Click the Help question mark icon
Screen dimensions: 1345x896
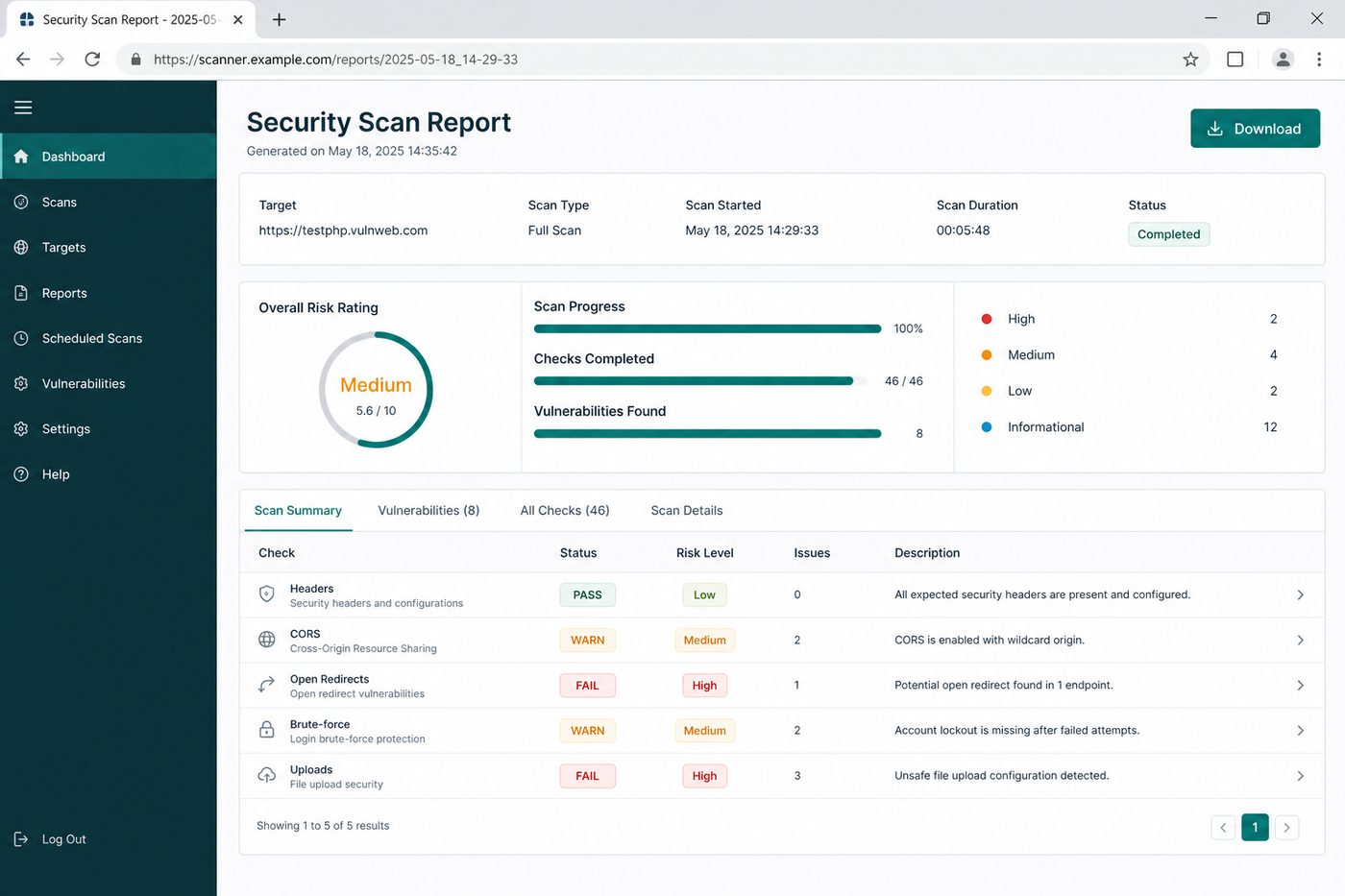tap(21, 474)
